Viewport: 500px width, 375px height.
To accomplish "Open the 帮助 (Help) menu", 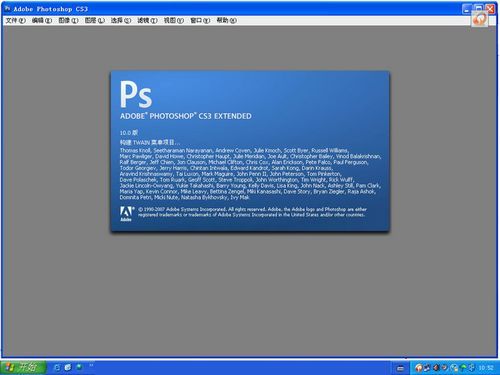I will pyautogui.click(x=227, y=21).
